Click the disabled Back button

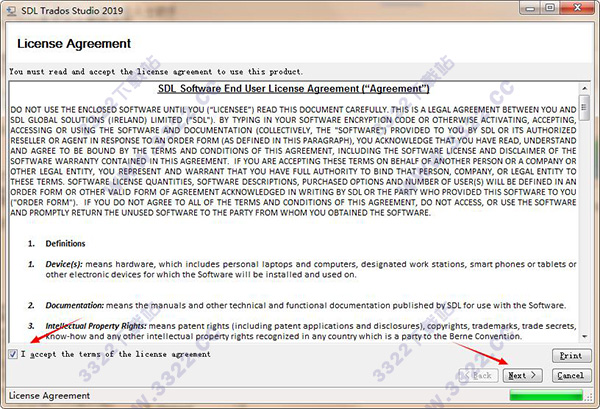478,376
